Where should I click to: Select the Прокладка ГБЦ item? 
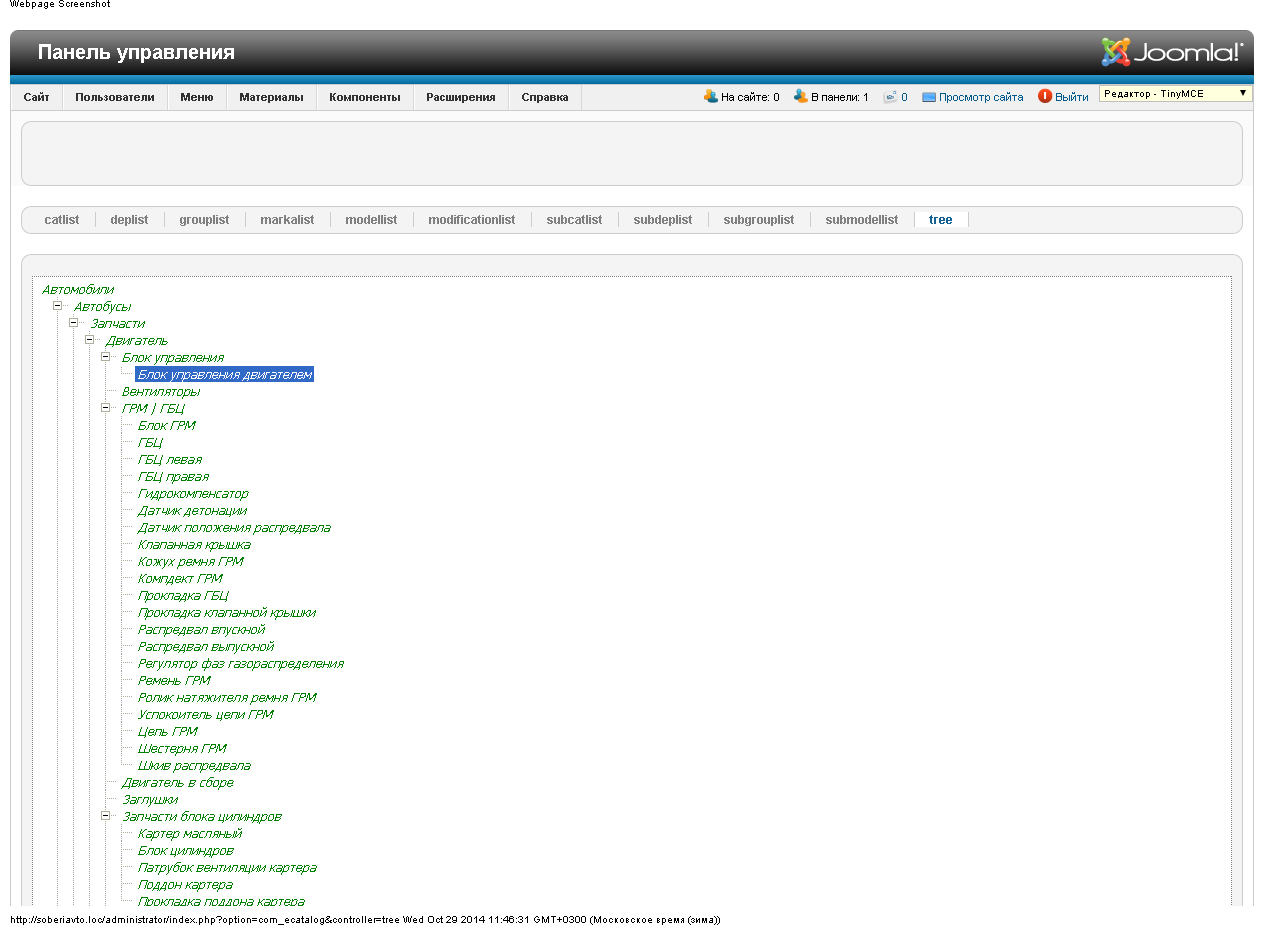click(x=183, y=595)
